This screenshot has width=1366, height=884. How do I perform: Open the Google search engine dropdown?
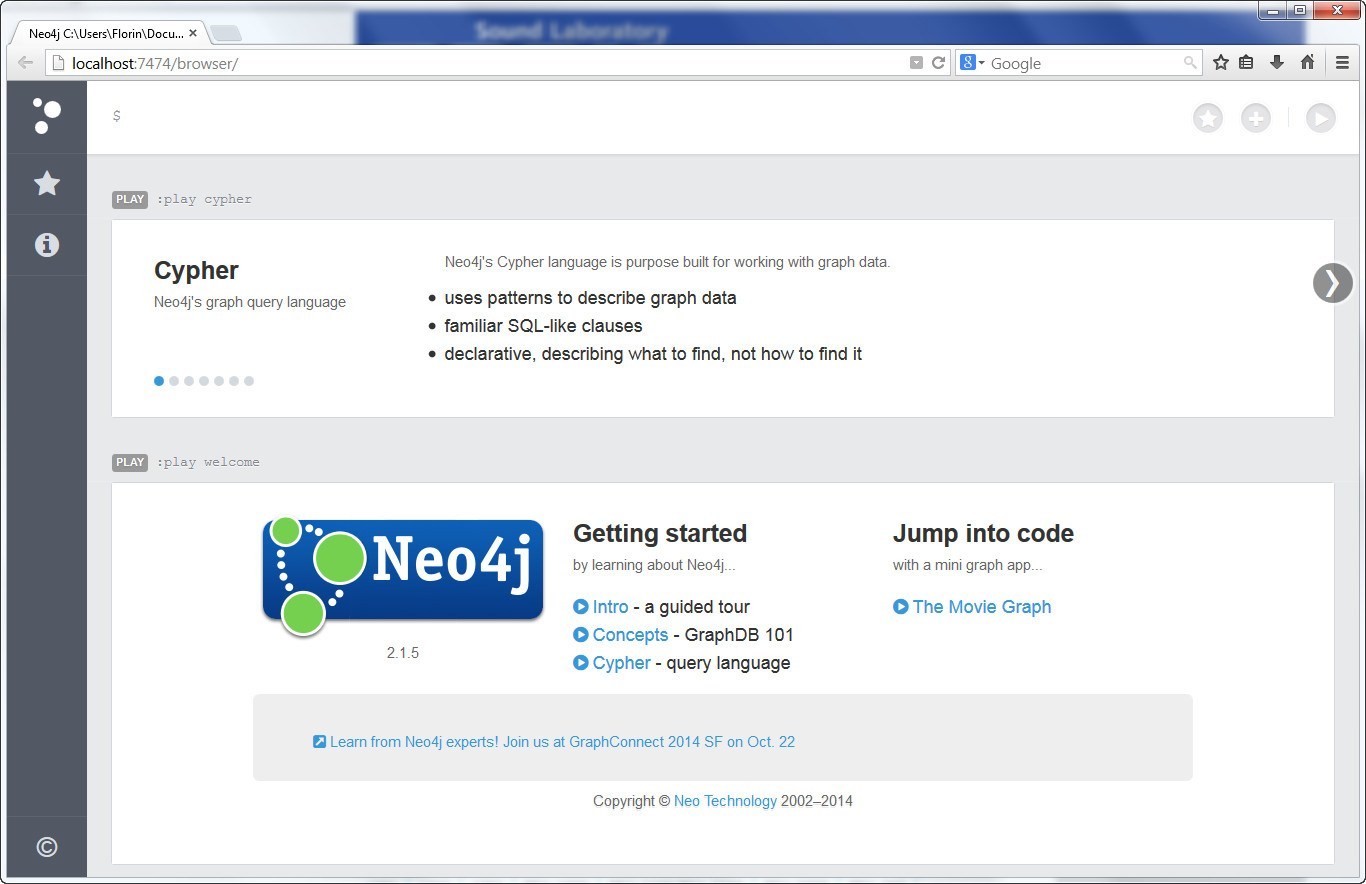coord(973,63)
